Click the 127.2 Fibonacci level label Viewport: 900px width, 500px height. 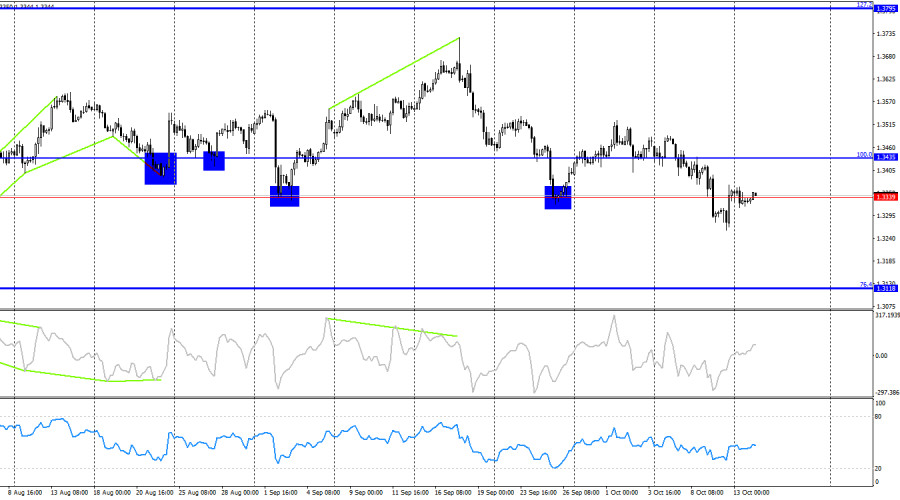click(x=864, y=5)
